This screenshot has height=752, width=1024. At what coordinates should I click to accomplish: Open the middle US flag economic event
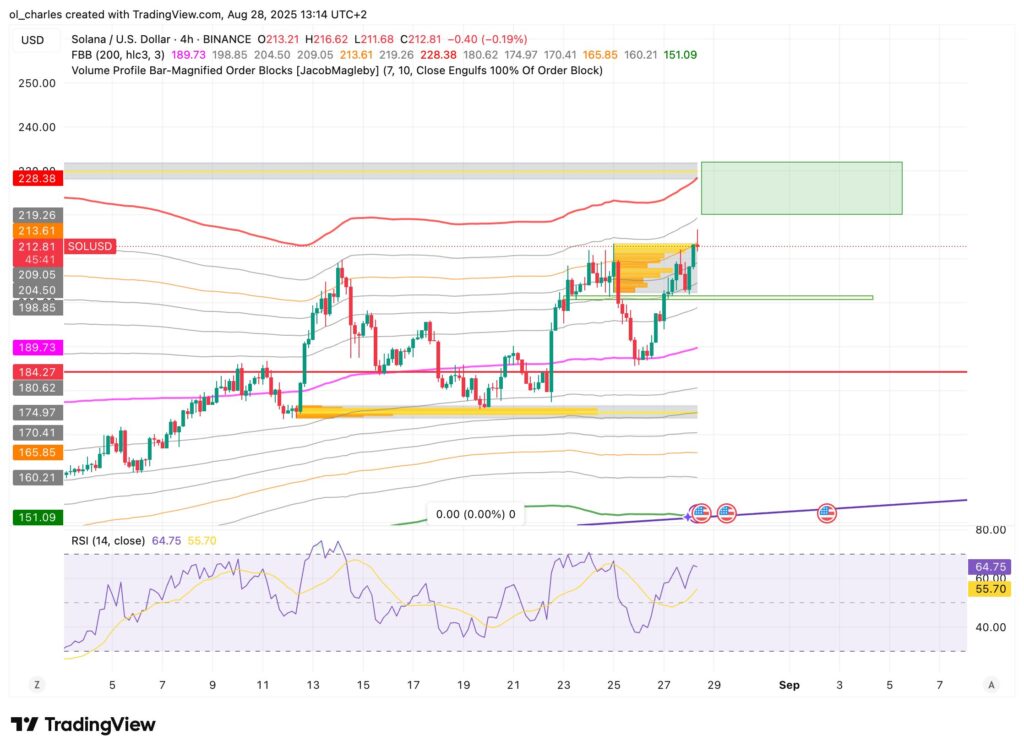click(x=727, y=513)
